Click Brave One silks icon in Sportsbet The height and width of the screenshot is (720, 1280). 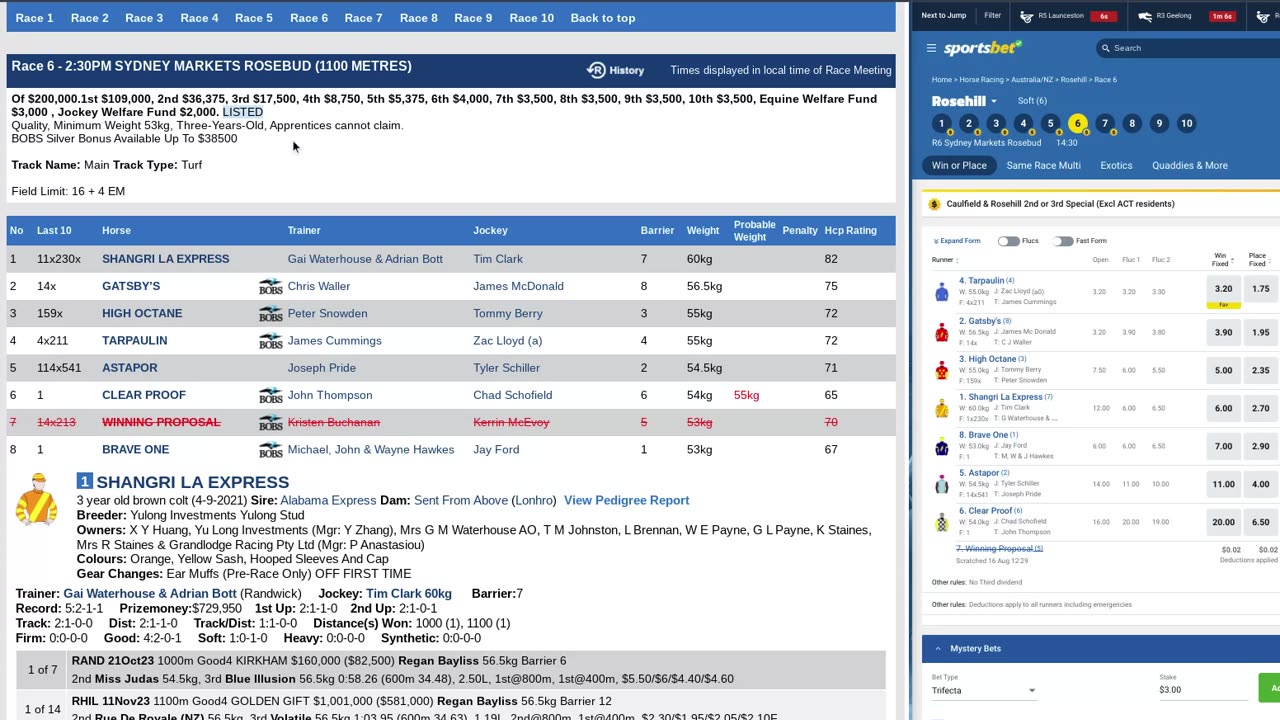click(941, 446)
